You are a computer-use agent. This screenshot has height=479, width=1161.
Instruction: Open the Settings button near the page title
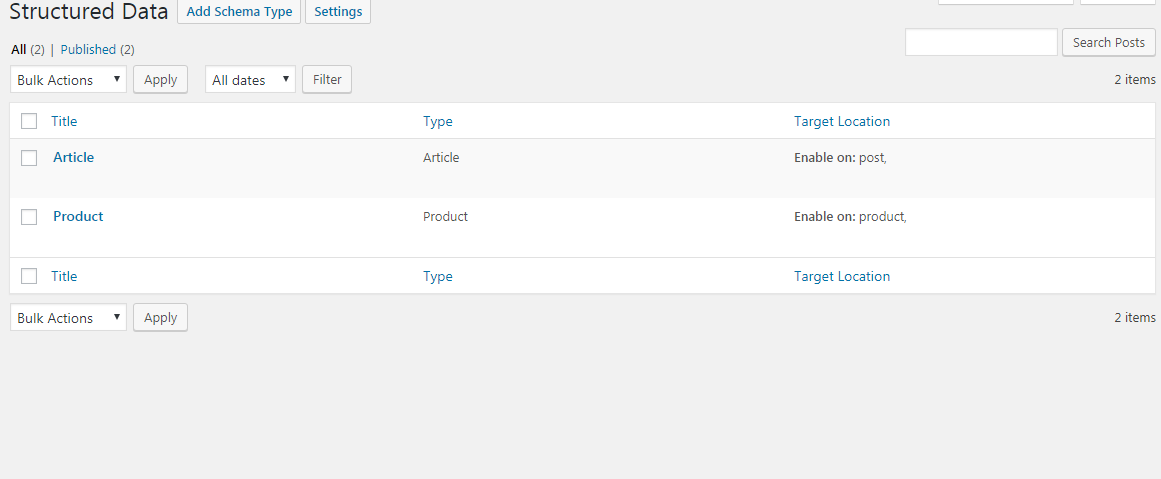coord(338,12)
